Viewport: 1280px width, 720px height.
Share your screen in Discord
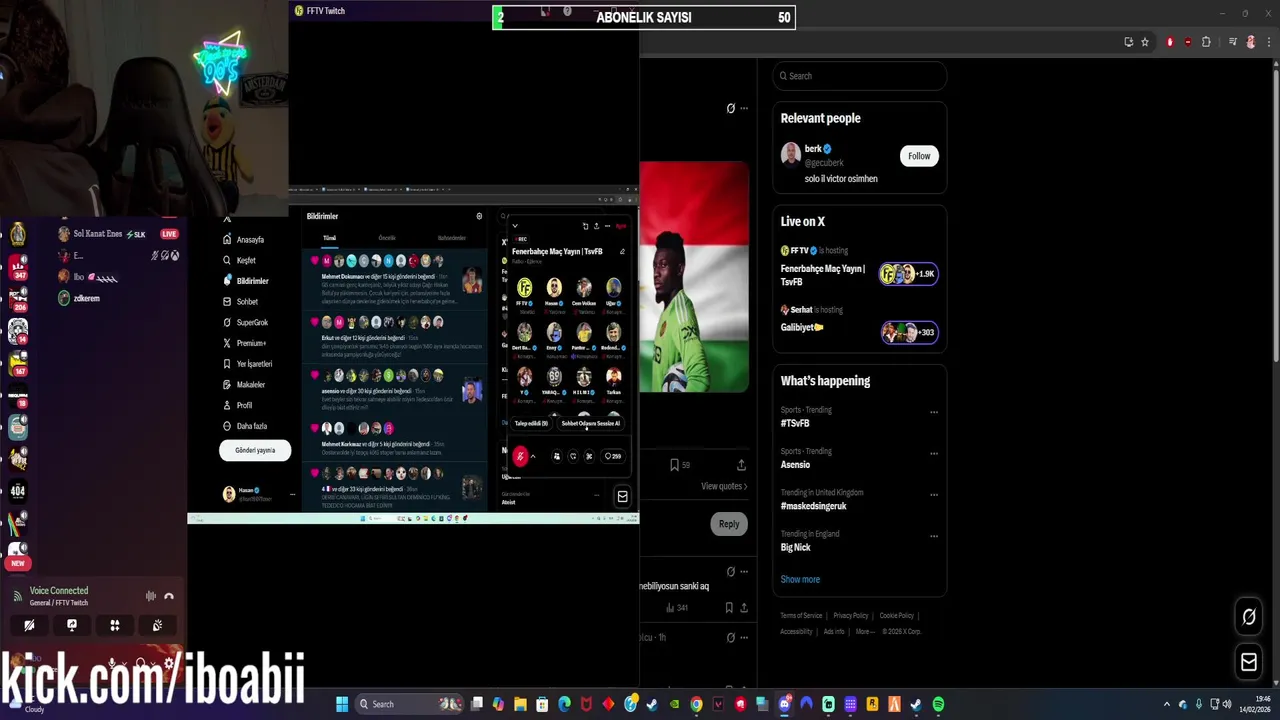[x=72, y=625]
